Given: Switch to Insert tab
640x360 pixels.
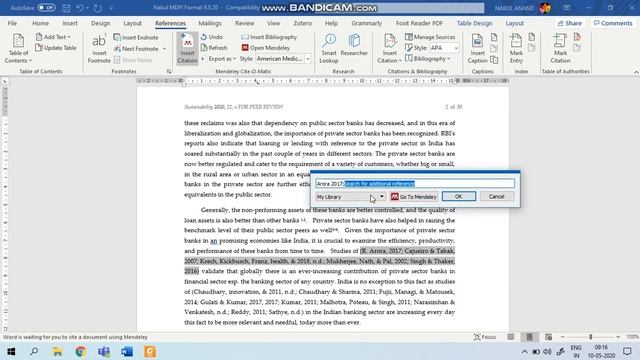Looking at the screenshot, I should pyautogui.click(x=70, y=23).
